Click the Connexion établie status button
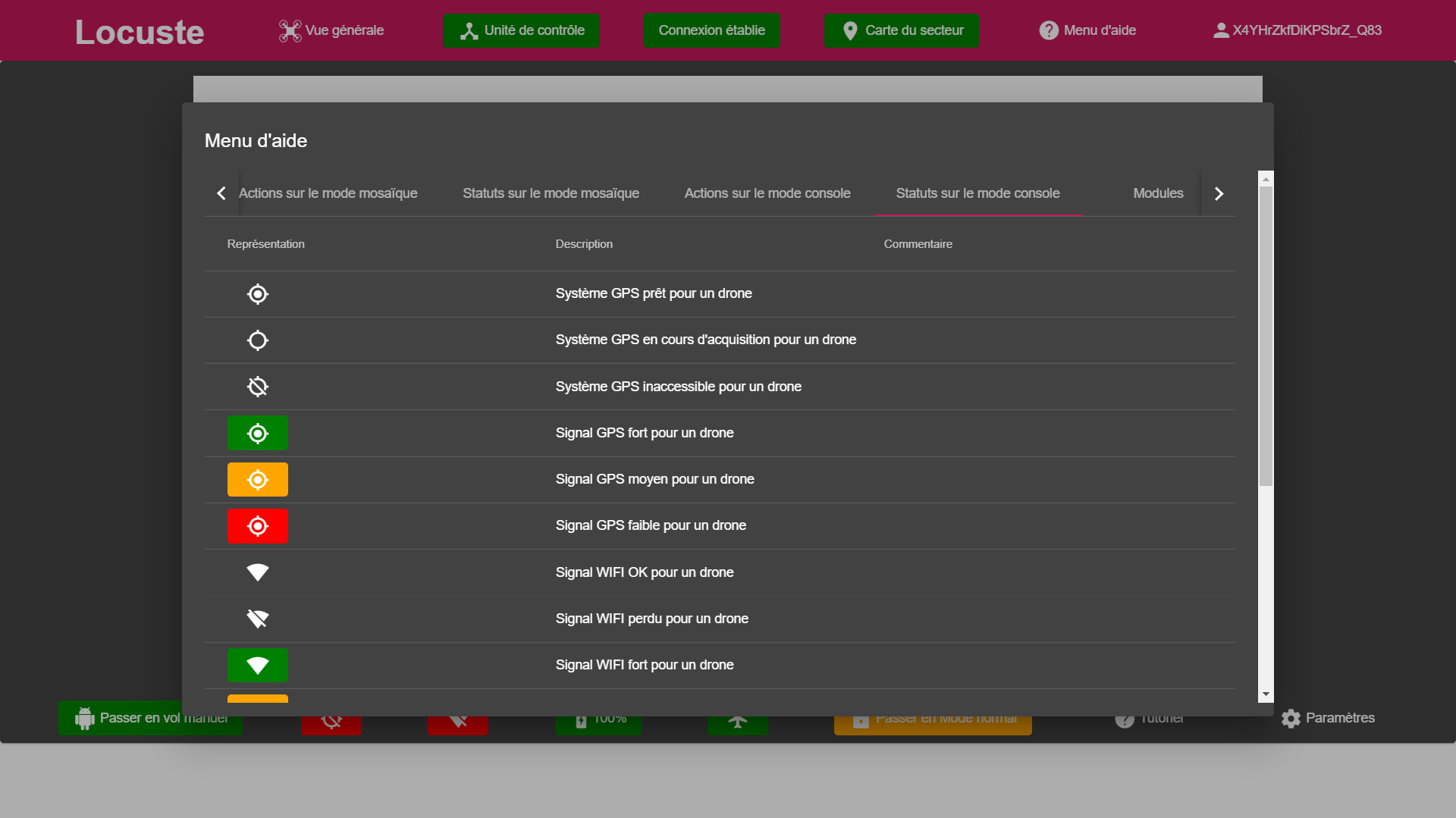This screenshot has width=1456, height=818. [711, 30]
